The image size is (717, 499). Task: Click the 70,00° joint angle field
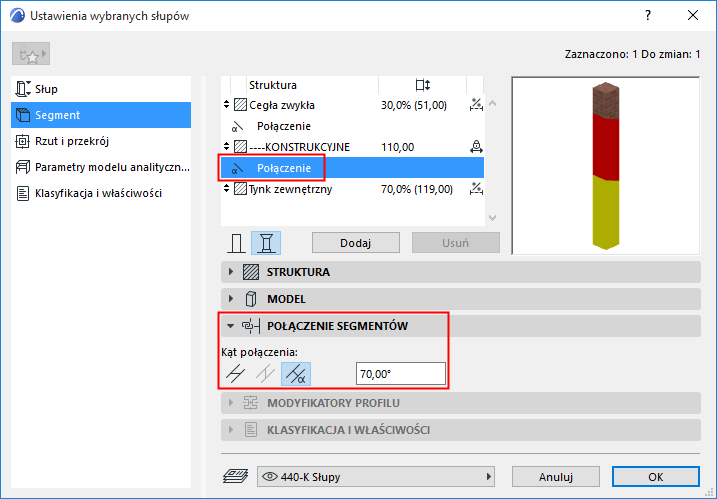401,374
